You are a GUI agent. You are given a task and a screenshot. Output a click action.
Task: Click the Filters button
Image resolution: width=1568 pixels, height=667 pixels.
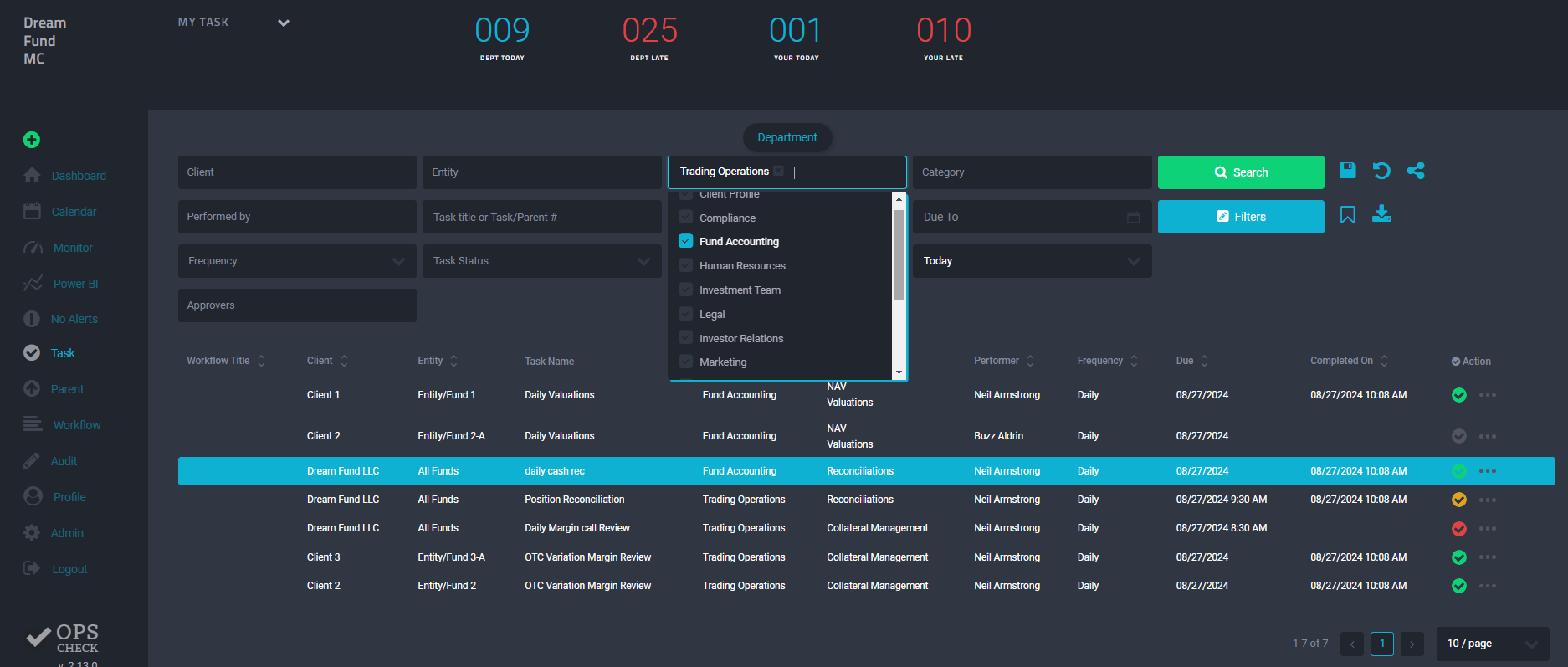[x=1241, y=217]
